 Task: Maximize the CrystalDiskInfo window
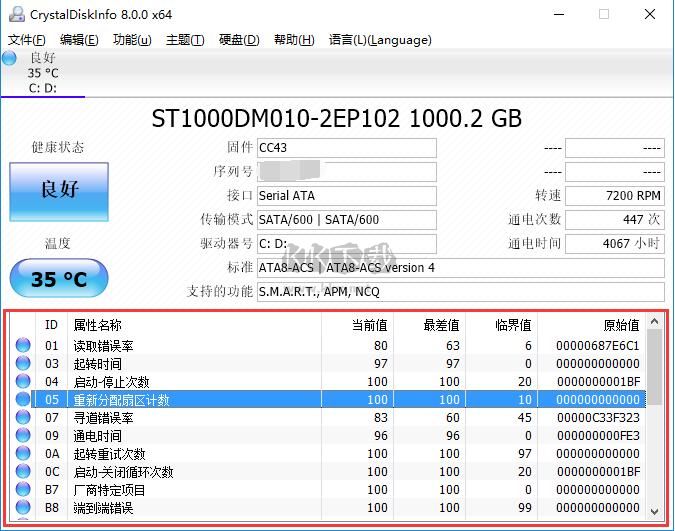(604, 14)
